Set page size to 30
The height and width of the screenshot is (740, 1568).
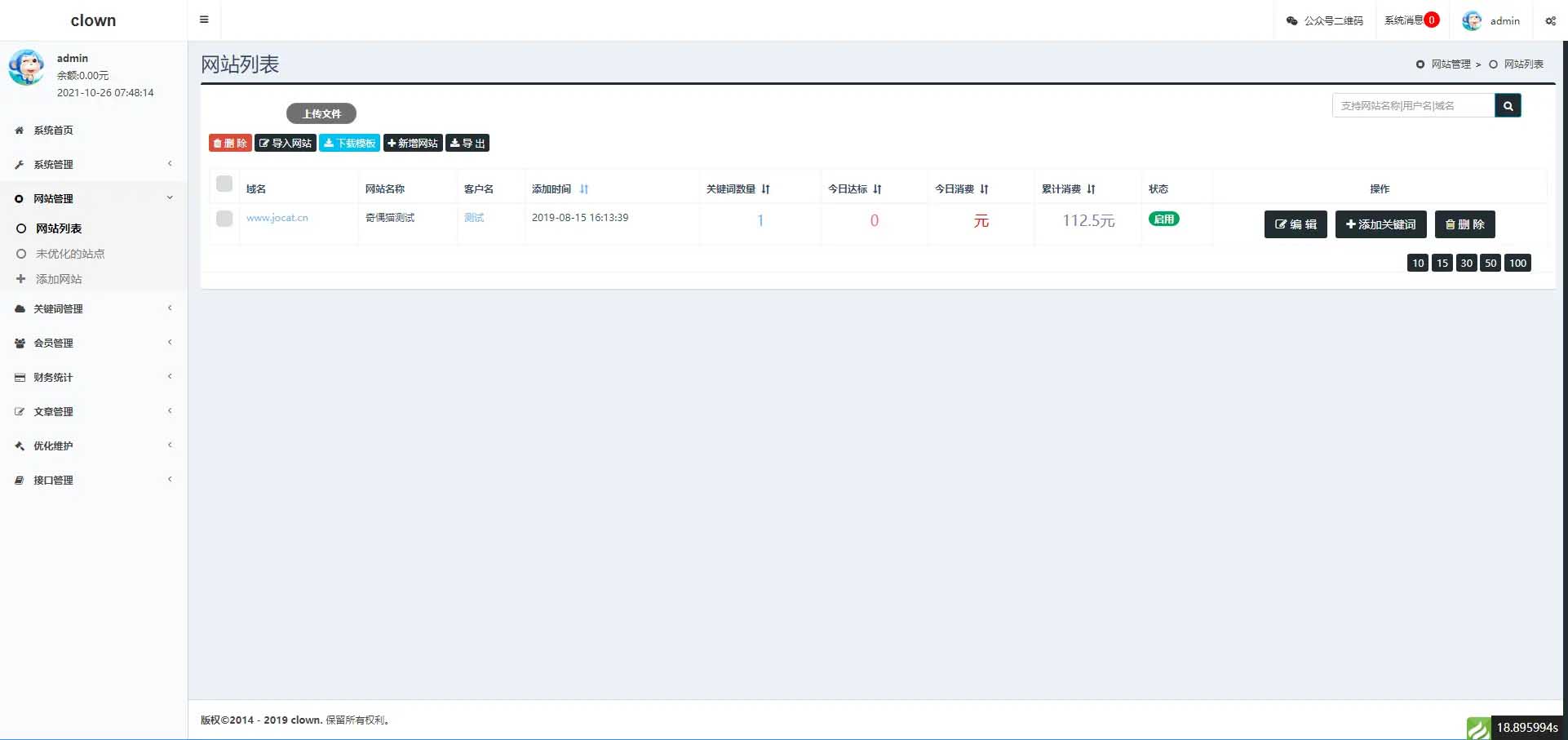point(1467,263)
